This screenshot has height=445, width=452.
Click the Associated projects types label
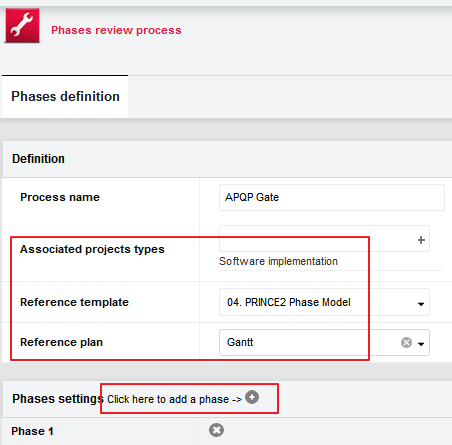pos(92,249)
